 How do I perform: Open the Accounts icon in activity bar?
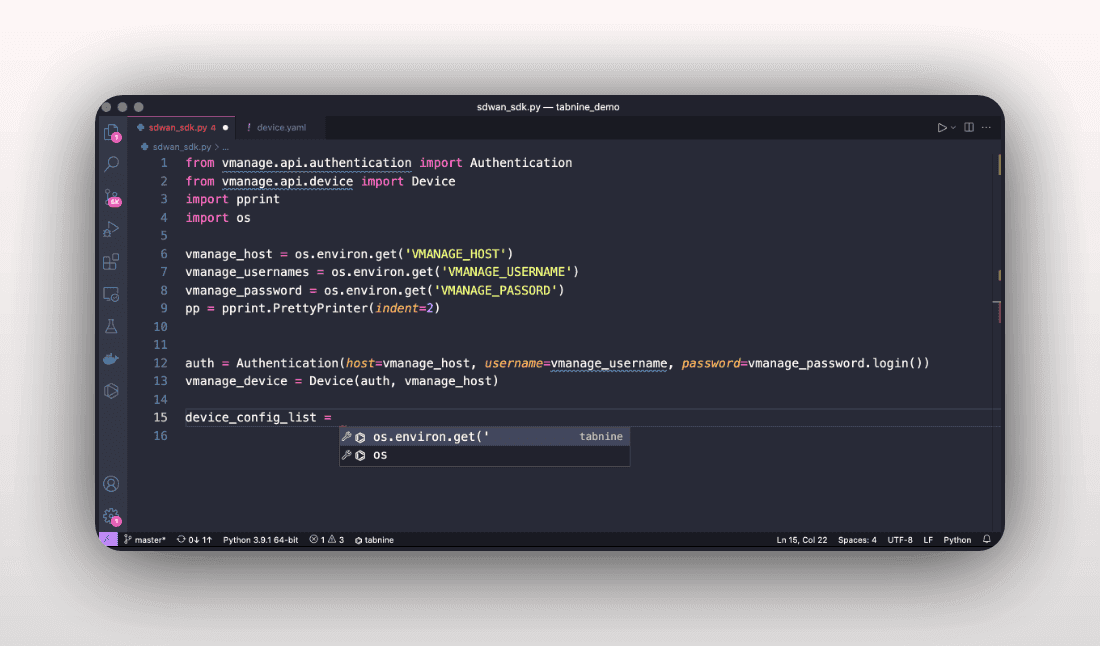(111, 484)
